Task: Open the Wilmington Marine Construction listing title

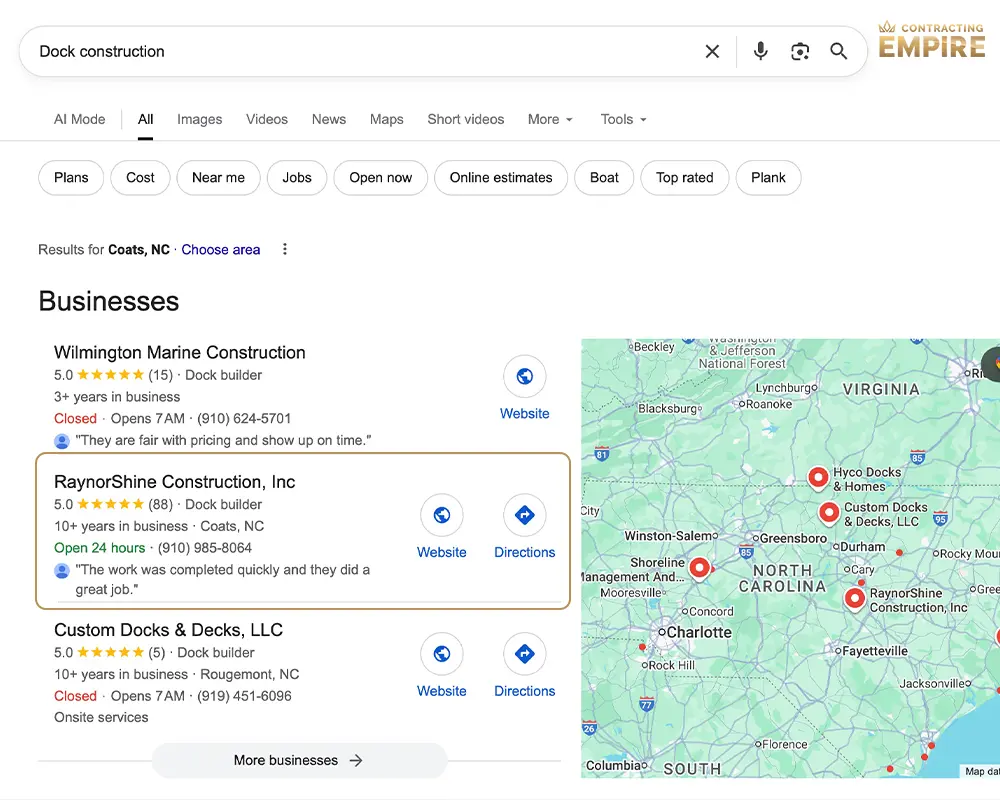Action: pos(179,353)
